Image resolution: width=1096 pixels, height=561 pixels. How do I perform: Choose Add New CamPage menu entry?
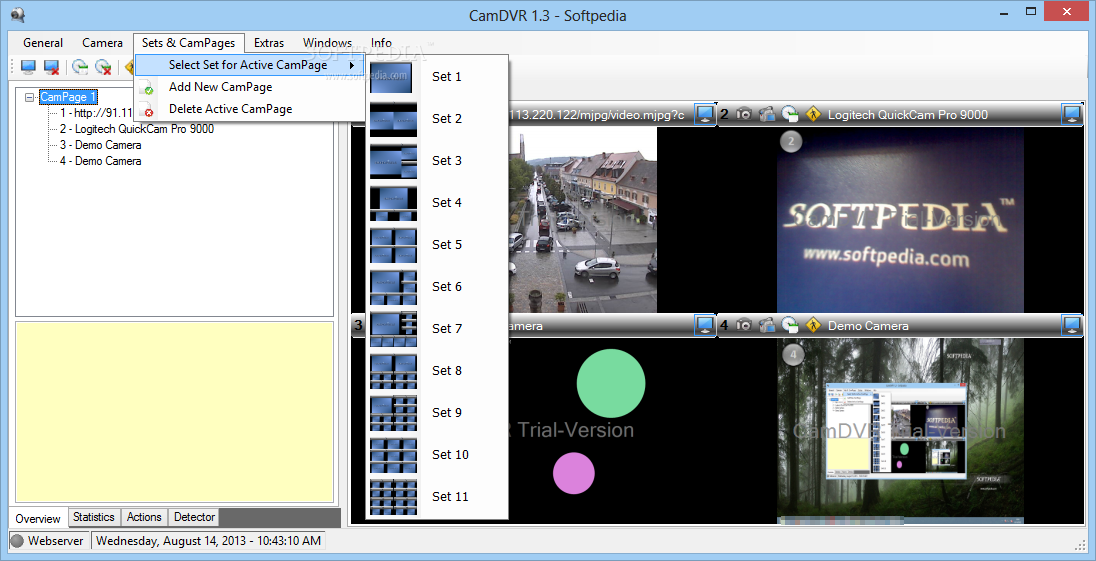point(249,87)
